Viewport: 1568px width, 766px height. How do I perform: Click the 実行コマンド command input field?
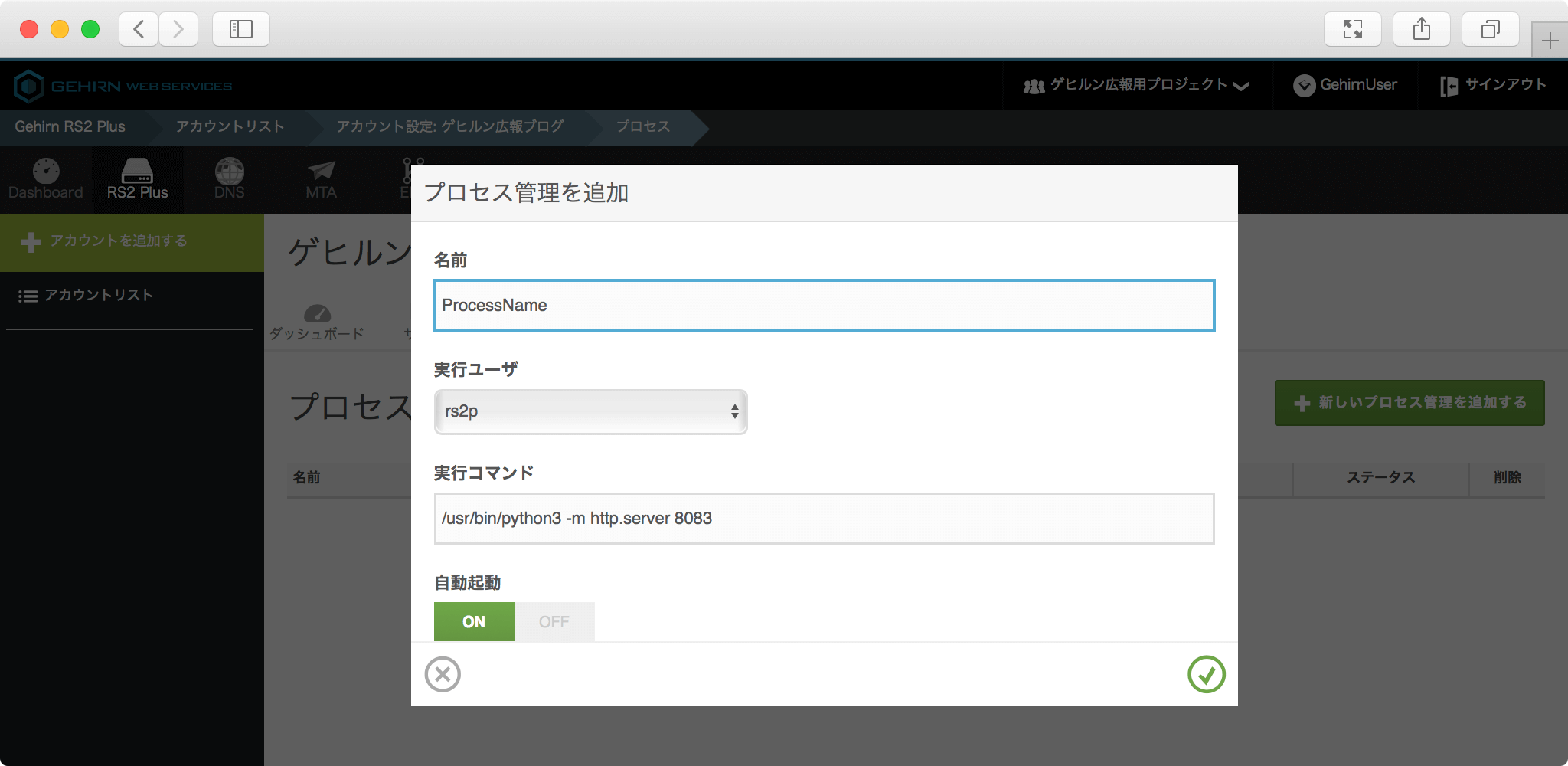(824, 519)
